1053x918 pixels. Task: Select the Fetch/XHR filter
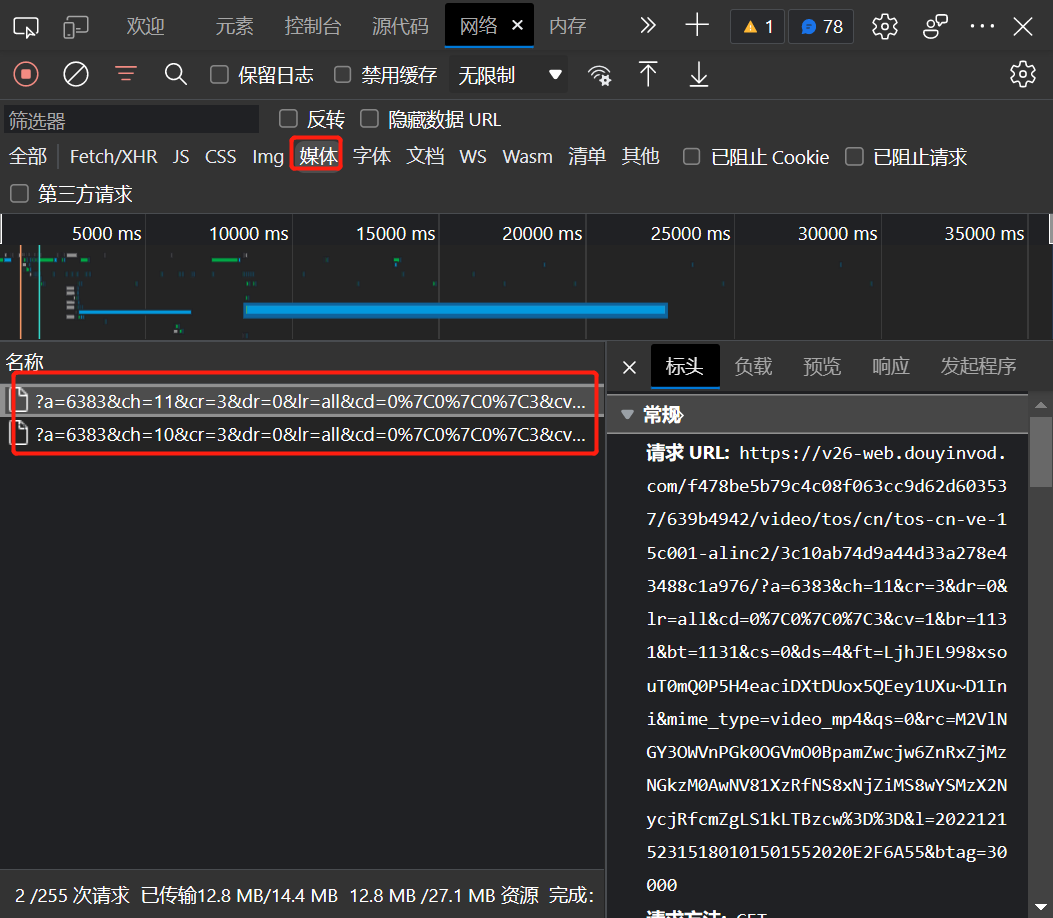pos(113,157)
